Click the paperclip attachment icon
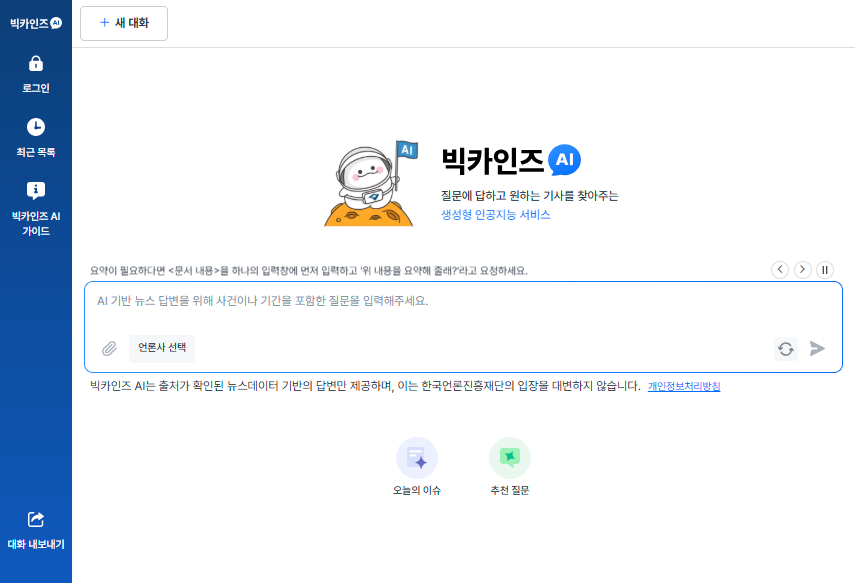This screenshot has width=855, height=583. coord(110,348)
